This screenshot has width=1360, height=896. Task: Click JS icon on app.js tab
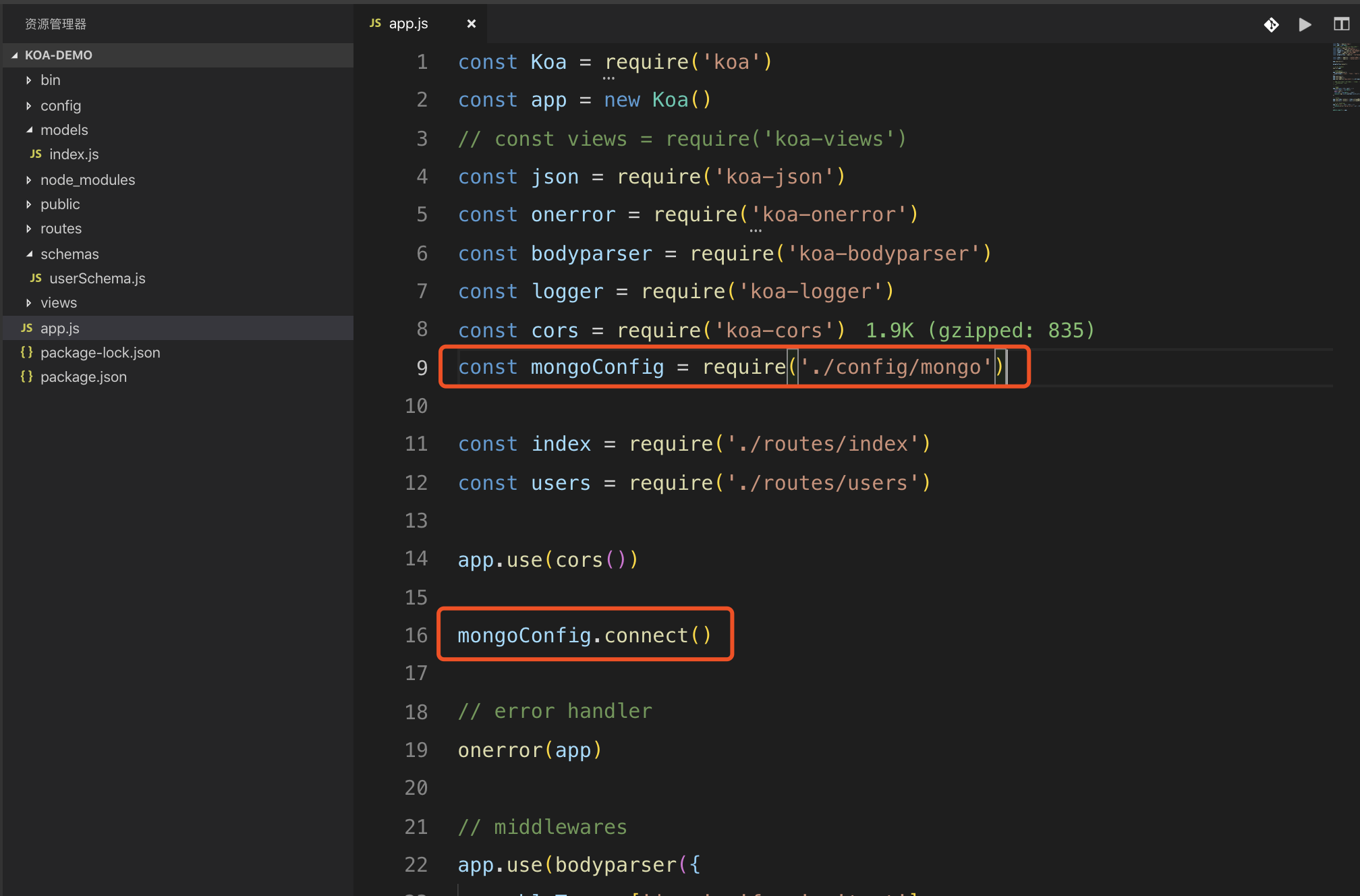pyautogui.click(x=375, y=24)
